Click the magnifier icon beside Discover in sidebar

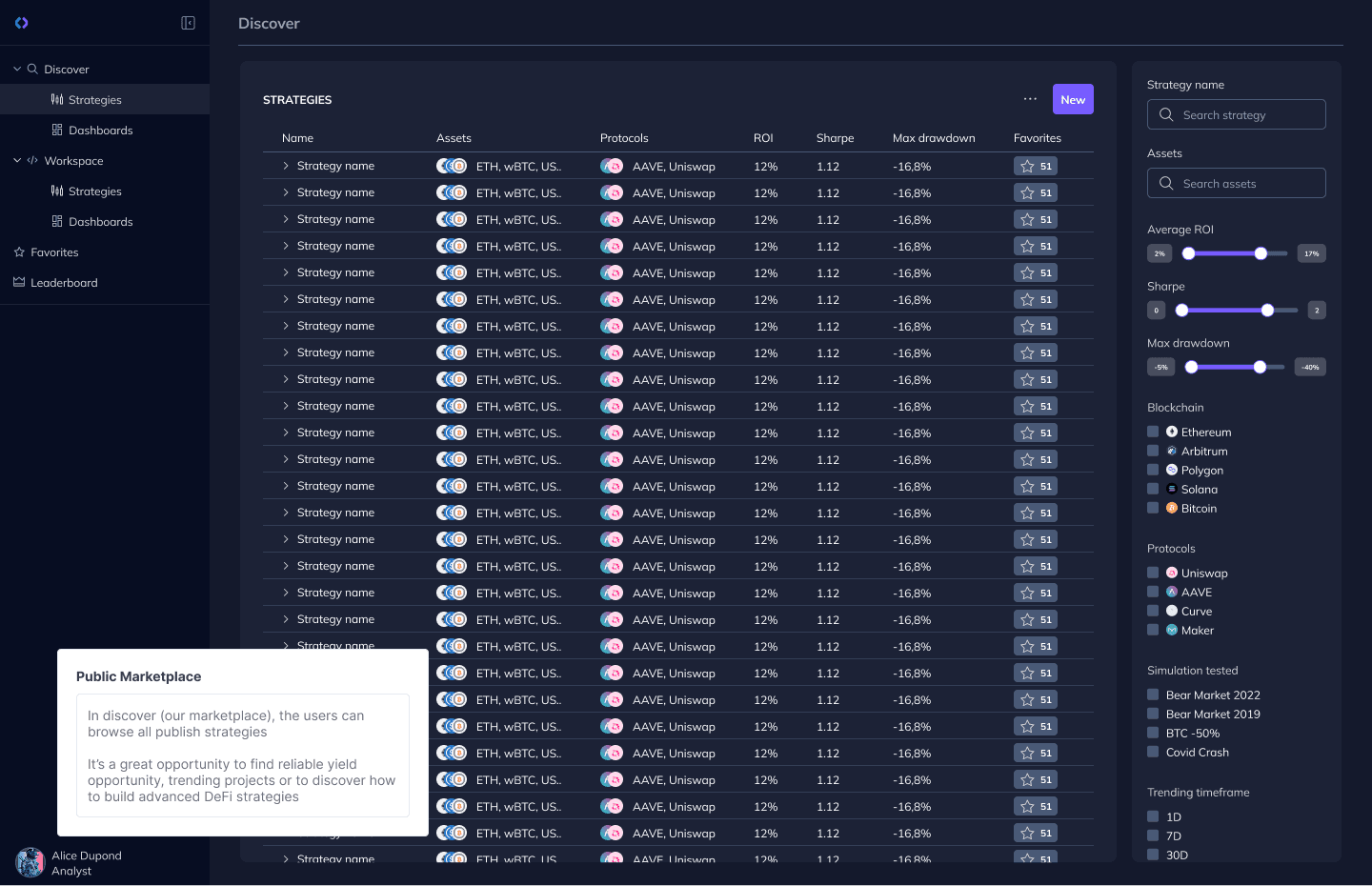[32, 69]
